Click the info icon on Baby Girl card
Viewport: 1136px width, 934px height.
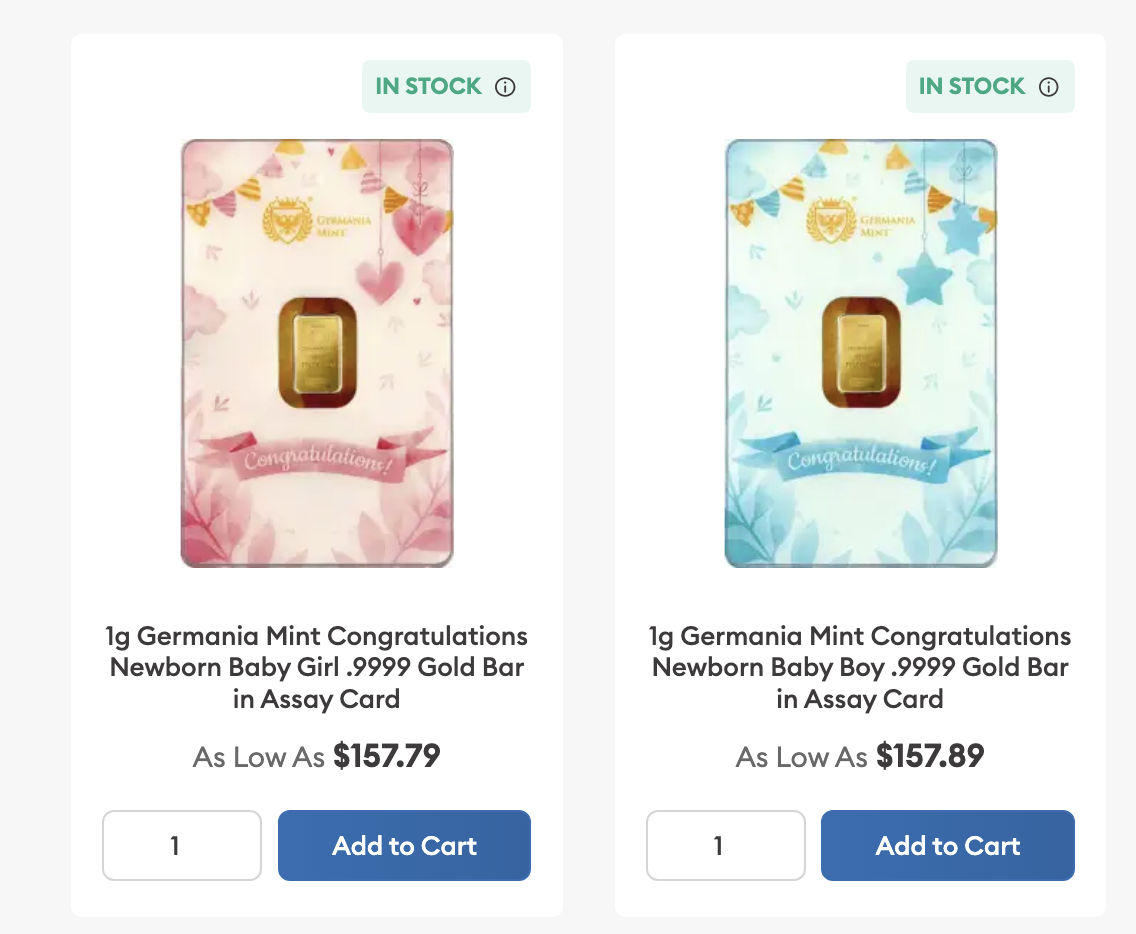(505, 87)
